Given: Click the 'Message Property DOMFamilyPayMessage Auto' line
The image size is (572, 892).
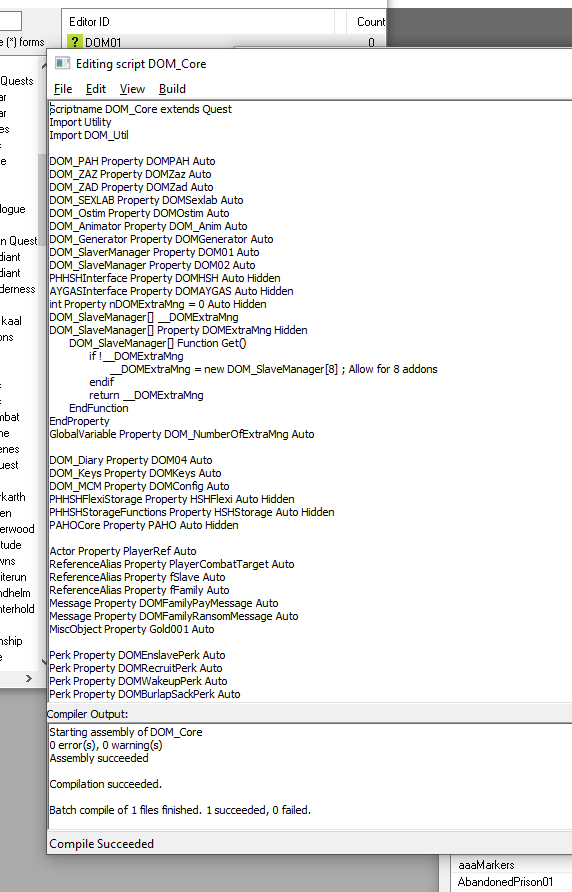Looking at the screenshot, I should 164,604.
